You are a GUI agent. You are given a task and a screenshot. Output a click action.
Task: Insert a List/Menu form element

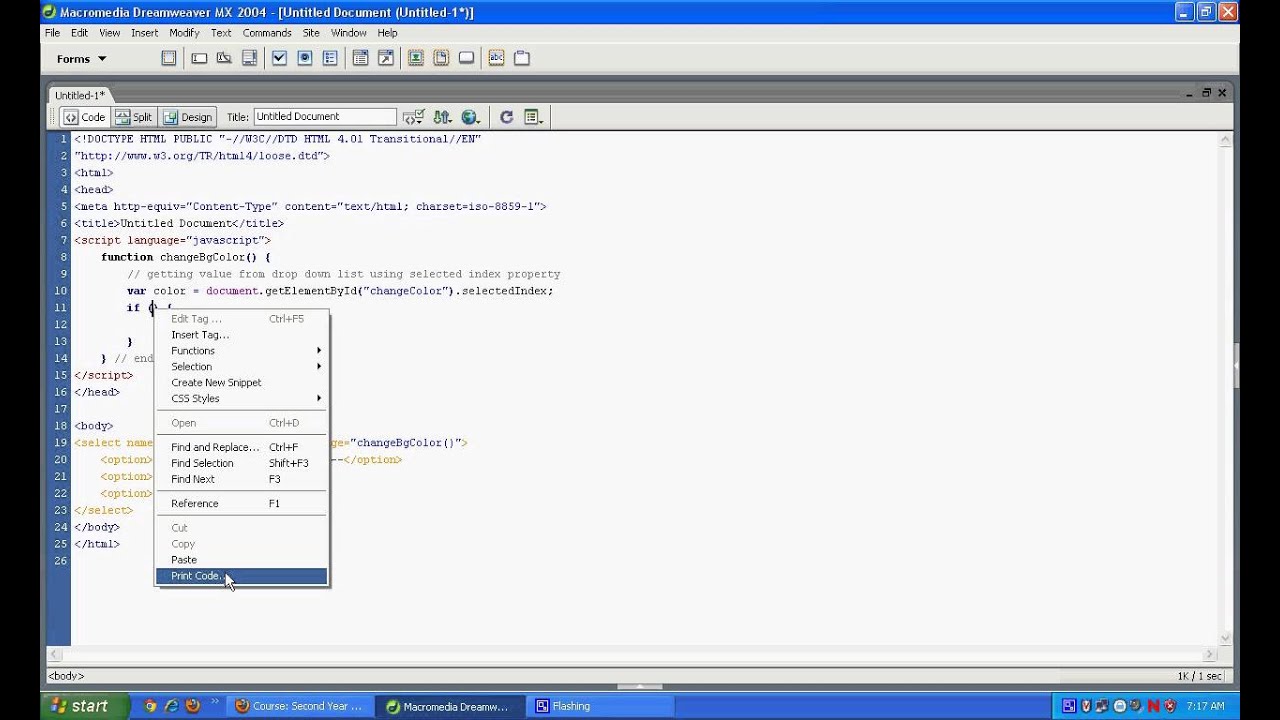coord(360,58)
